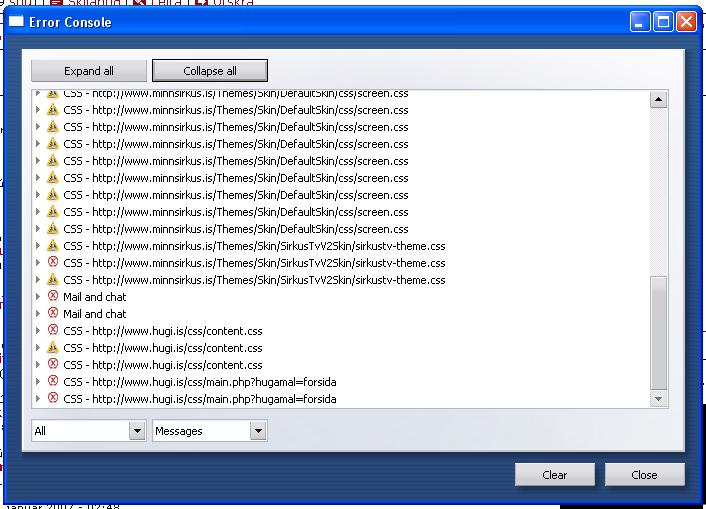The image size is (706, 509).
Task: Click warning icon of last screen.css row
Action: coord(53,228)
